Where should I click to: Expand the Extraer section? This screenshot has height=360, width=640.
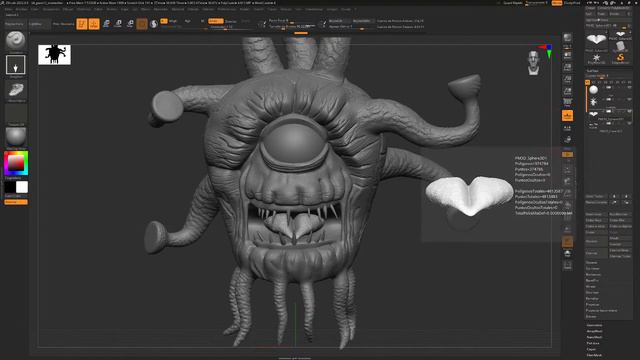point(591,317)
